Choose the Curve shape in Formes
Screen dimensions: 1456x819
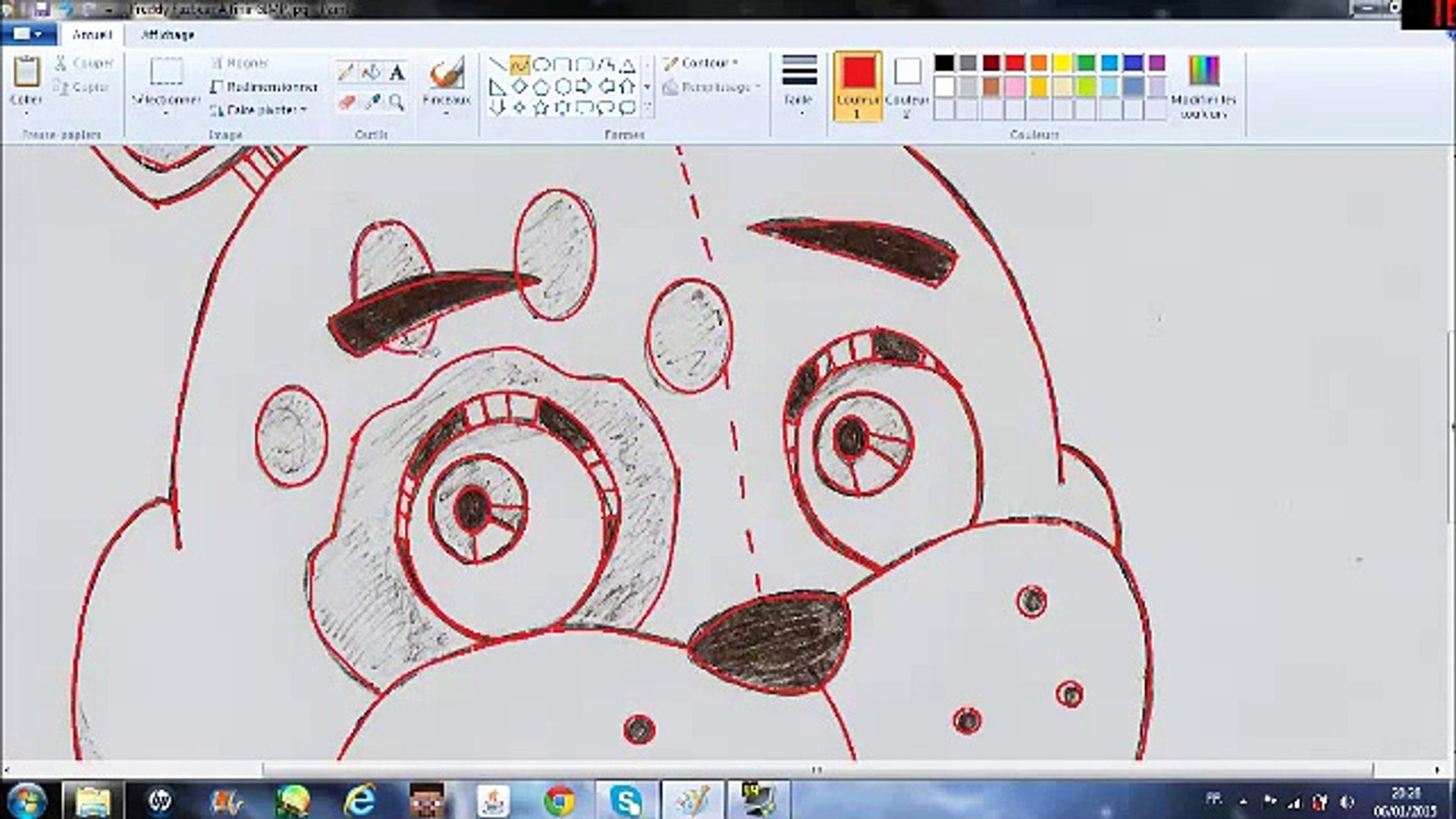tap(519, 64)
